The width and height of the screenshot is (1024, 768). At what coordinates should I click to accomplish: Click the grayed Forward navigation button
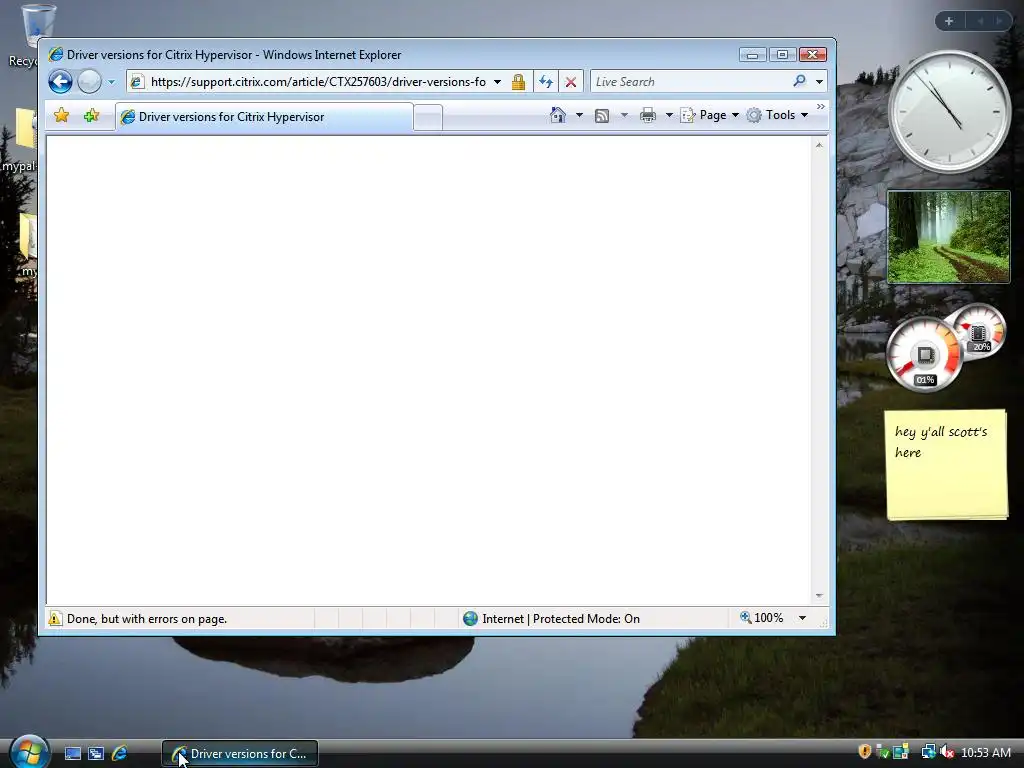click(89, 82)
